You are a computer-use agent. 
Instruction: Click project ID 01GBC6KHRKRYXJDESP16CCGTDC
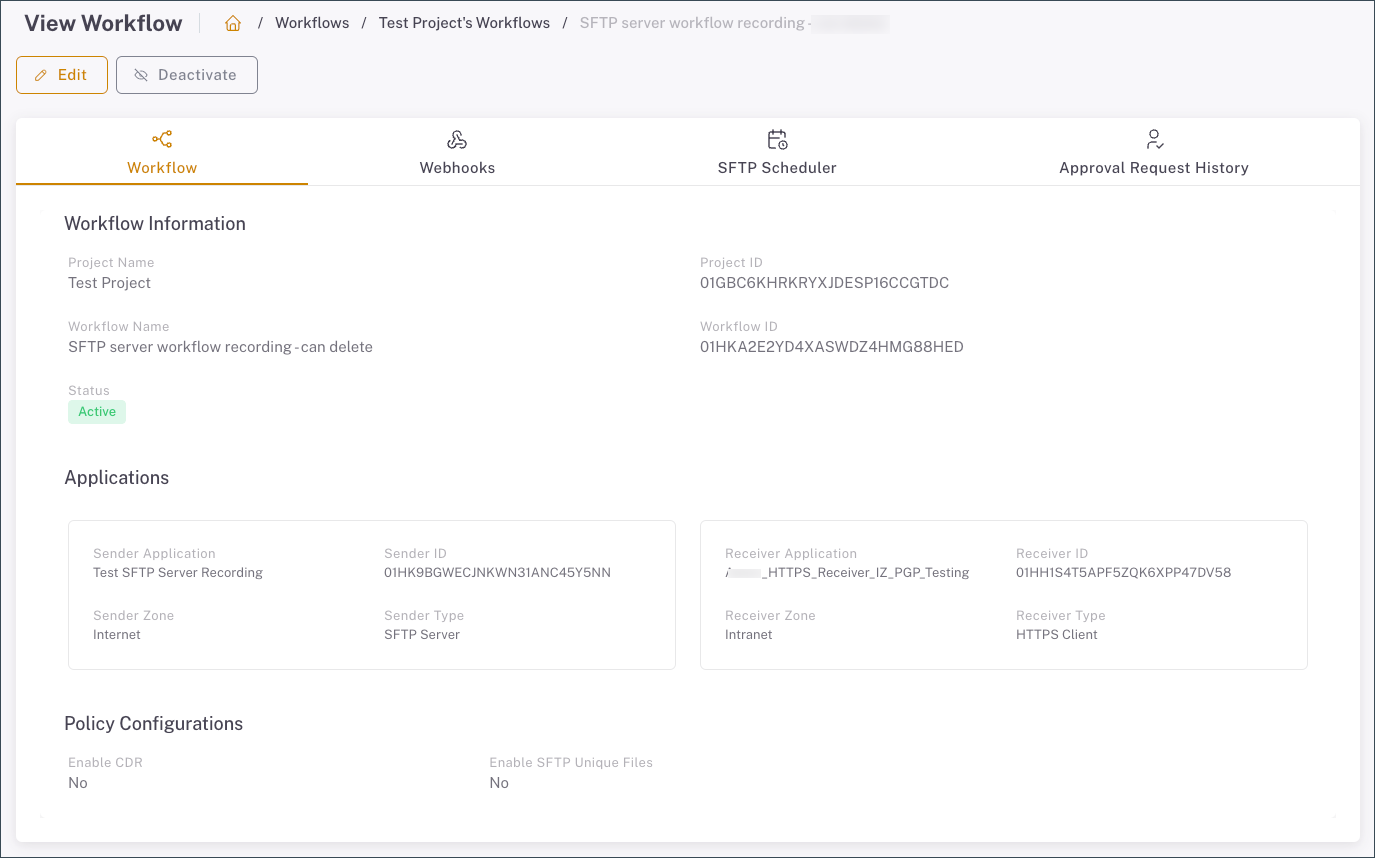[x=824, y=283]
